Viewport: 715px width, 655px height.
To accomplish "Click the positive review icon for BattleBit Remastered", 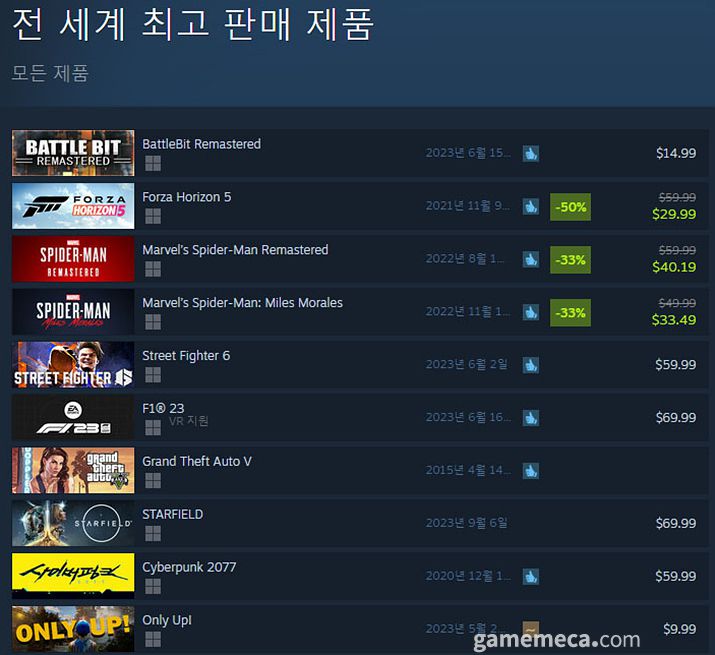I will 530,153.
